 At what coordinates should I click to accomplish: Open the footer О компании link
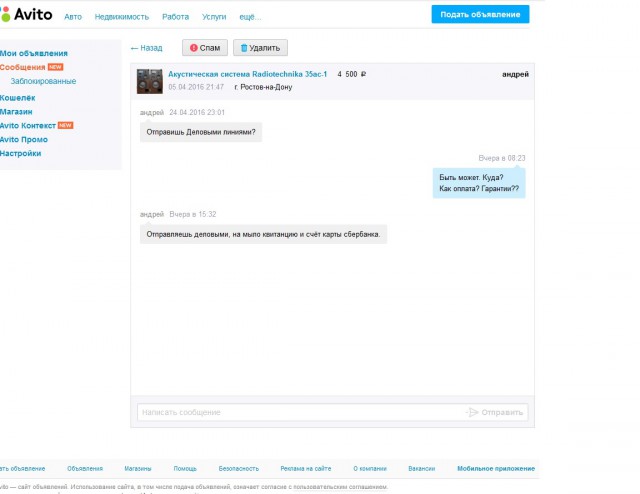pos(370,469)
